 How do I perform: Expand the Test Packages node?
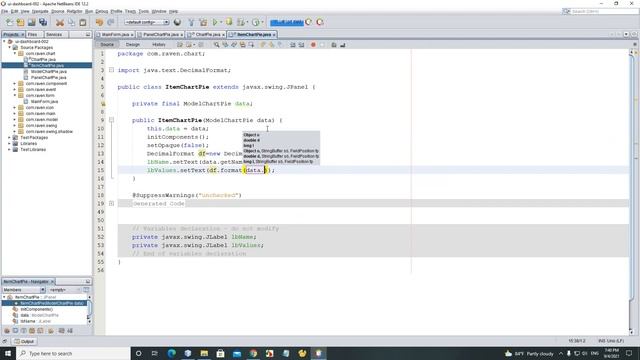tap(10, 138)
